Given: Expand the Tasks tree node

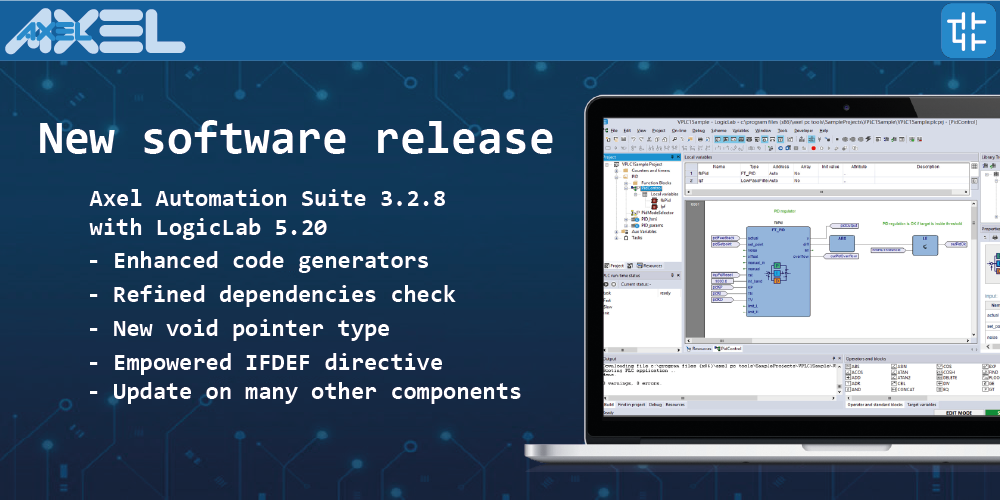Looking at the screenshot, I should point(617,238).
